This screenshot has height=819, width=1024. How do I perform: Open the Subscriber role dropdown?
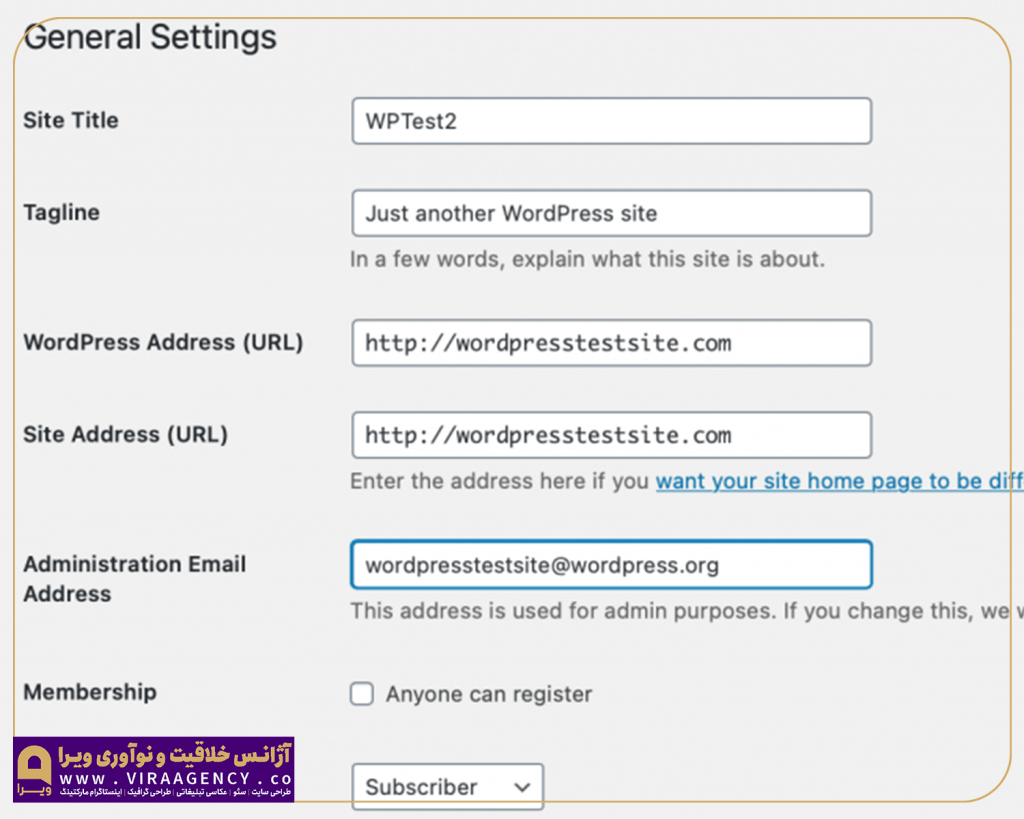tap(447, 787)
